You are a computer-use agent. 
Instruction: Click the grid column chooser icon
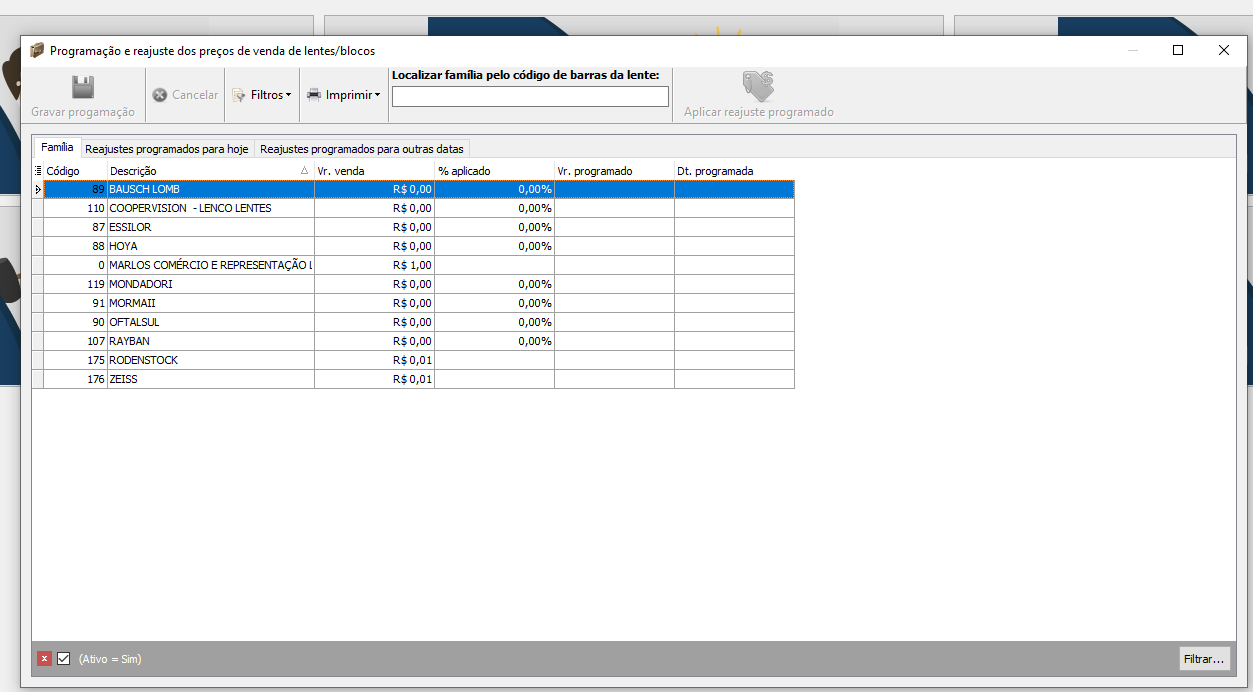38,171
